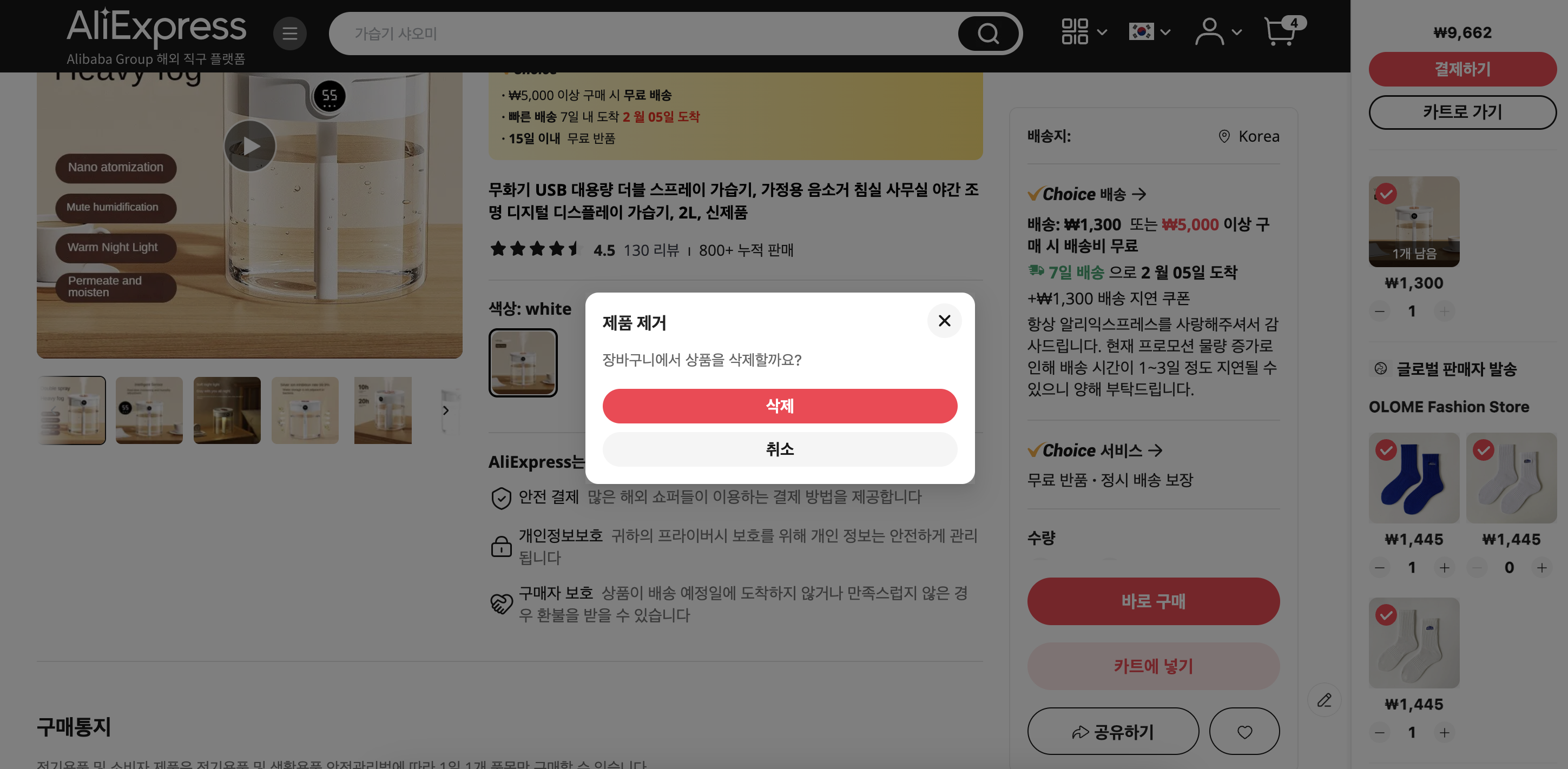This screenshot has height=769, width=1568.
Task: Confirm removal with 삭제 button
Action: [x=779, y=406]
